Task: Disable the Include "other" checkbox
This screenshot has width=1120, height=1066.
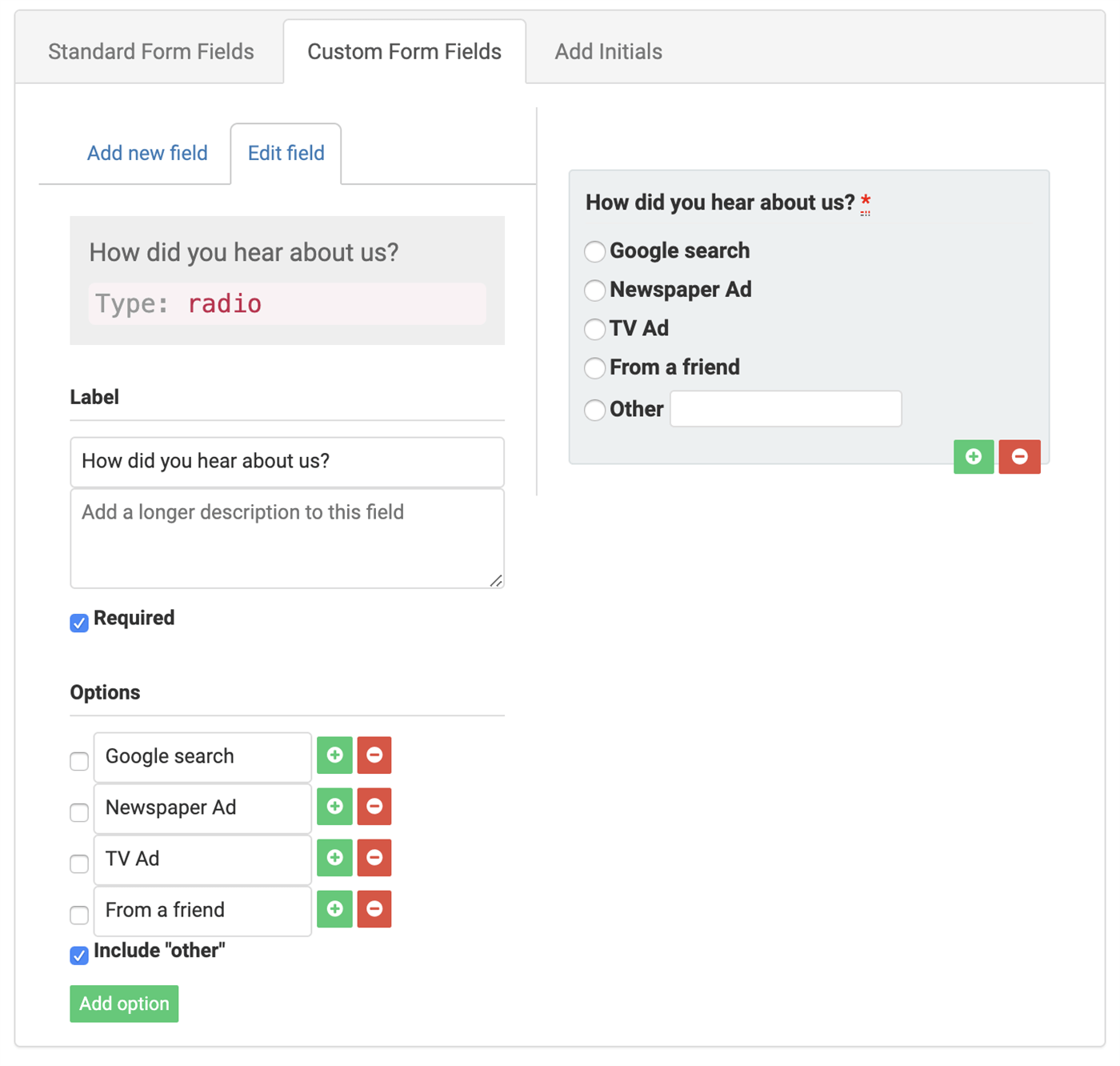Action: coord(78,956)
